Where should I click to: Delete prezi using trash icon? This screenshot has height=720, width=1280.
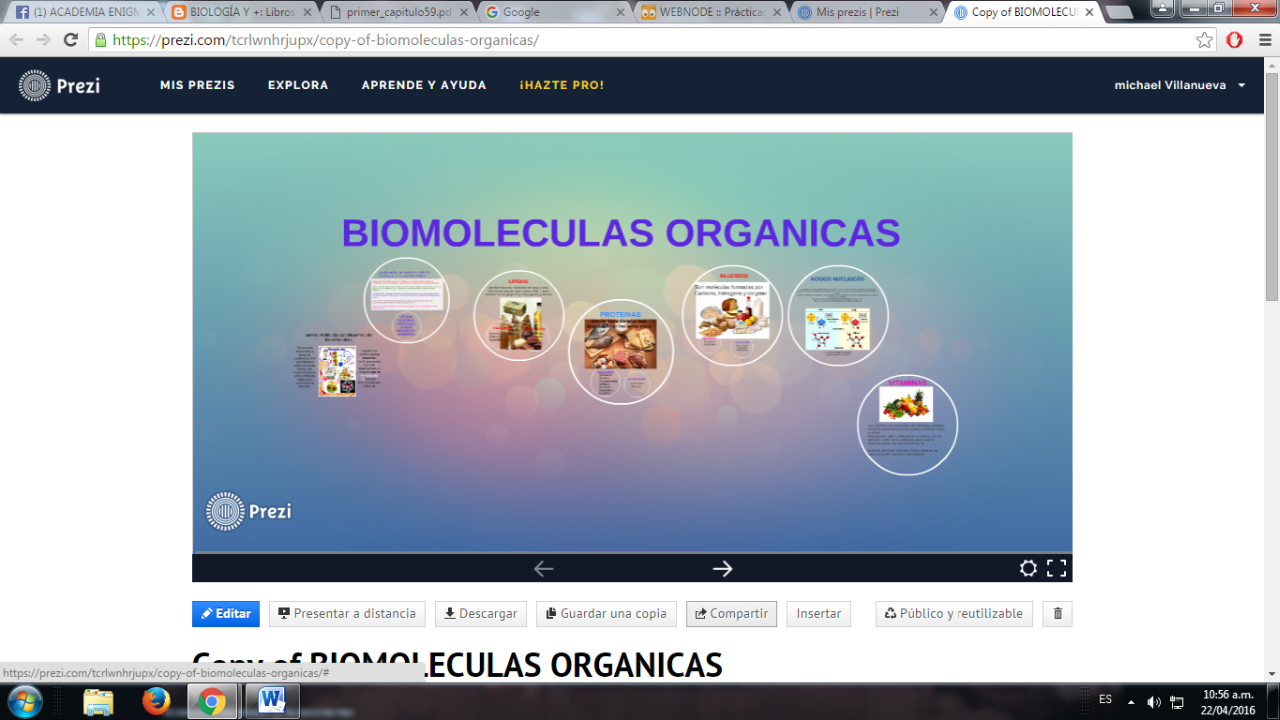[x=1057, y=614]
